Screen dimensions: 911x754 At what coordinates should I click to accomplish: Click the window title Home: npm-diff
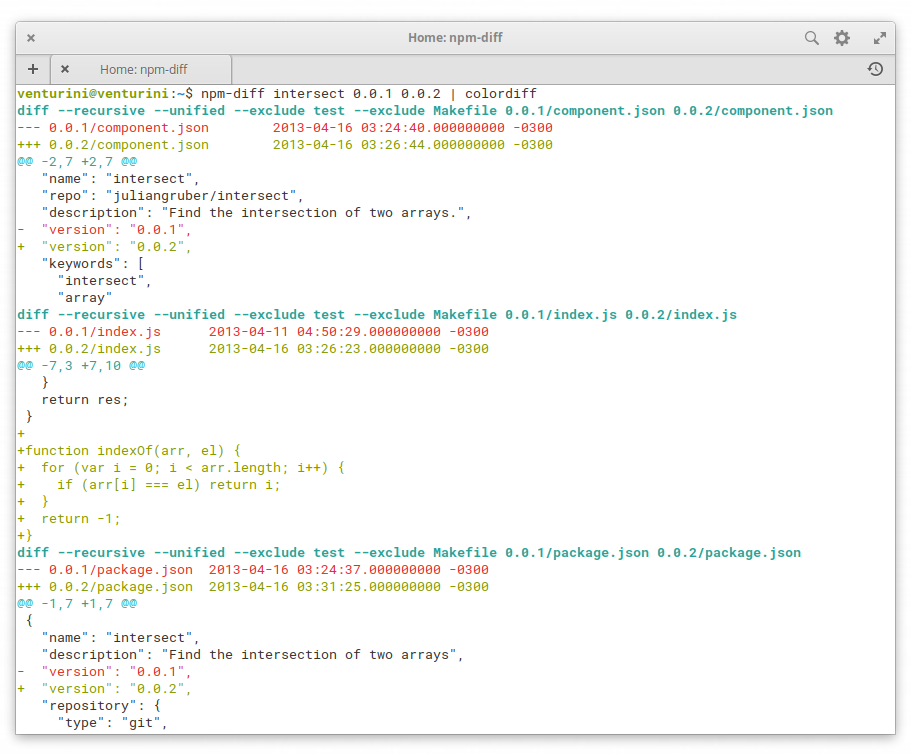click(455, 38)
